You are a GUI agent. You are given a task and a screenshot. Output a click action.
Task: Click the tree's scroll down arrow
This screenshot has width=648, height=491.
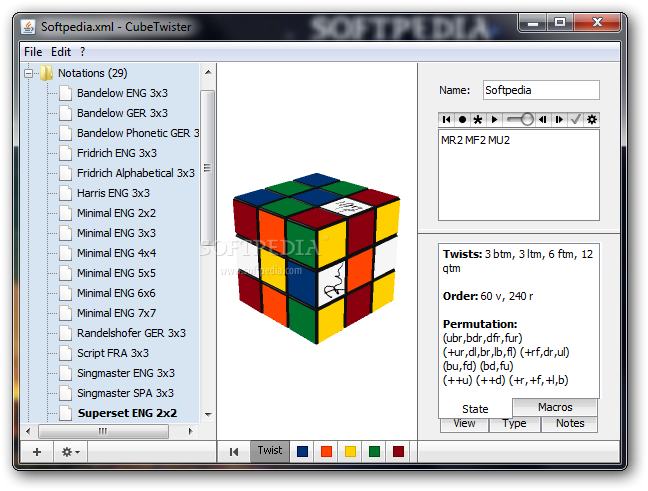(x=208, y=414)
